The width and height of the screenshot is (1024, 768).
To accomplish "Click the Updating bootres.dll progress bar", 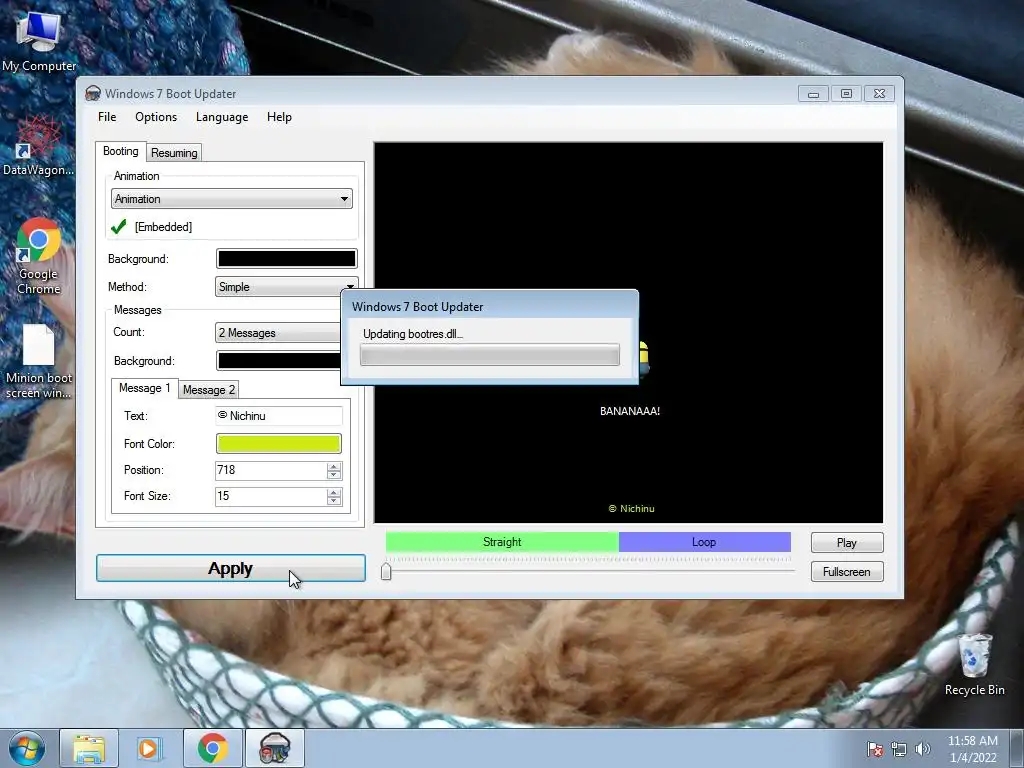I will click(490, 355).
